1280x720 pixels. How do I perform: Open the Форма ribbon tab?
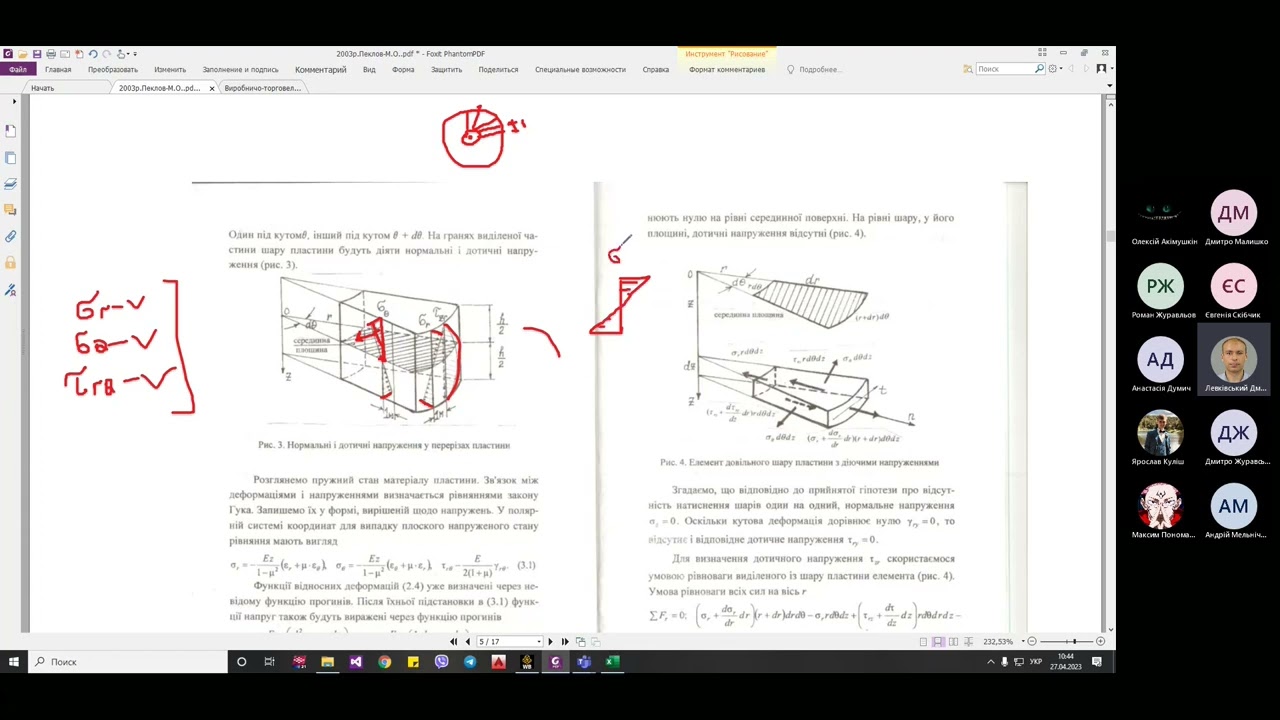pyautogui.click(x=403, y=70)
